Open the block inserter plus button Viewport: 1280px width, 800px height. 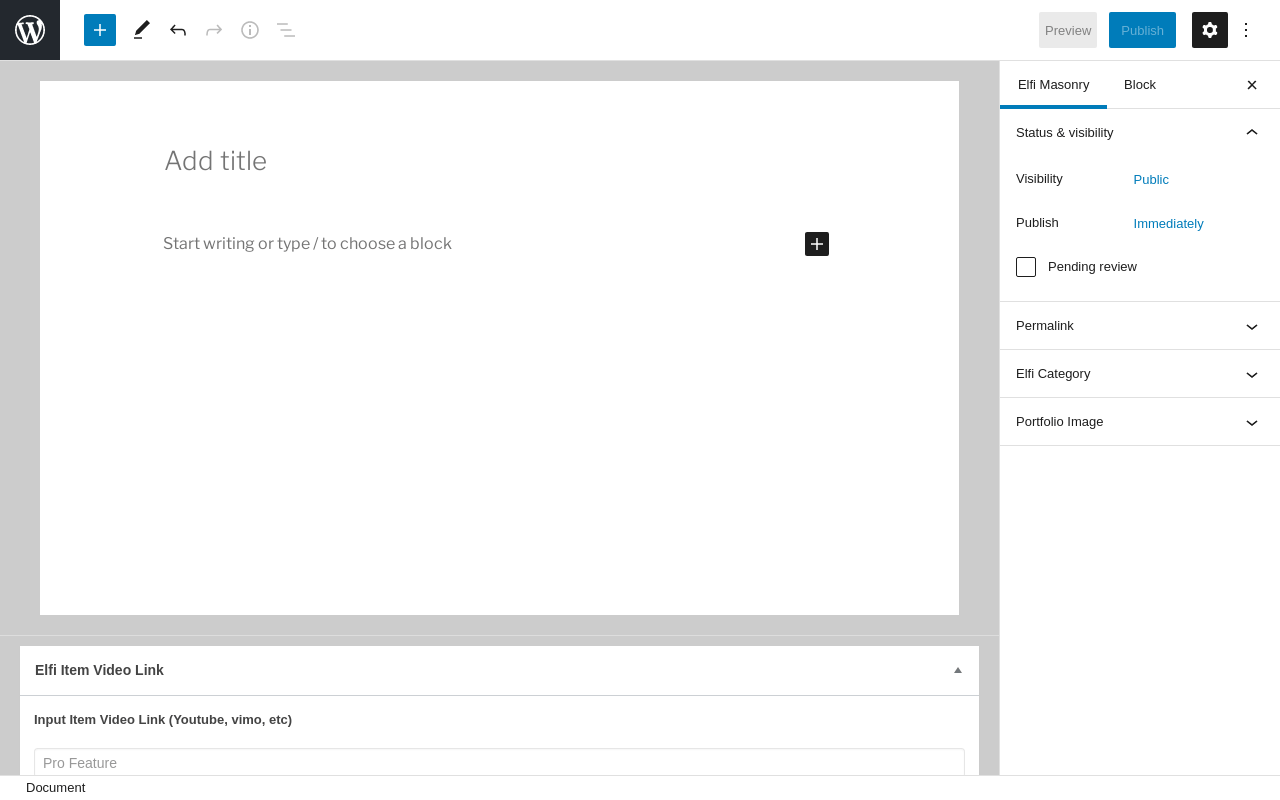100,30
